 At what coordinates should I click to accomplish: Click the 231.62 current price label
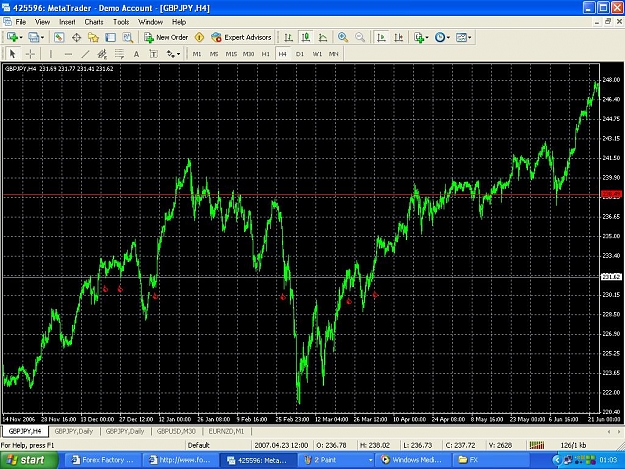[x=610, y=276]
